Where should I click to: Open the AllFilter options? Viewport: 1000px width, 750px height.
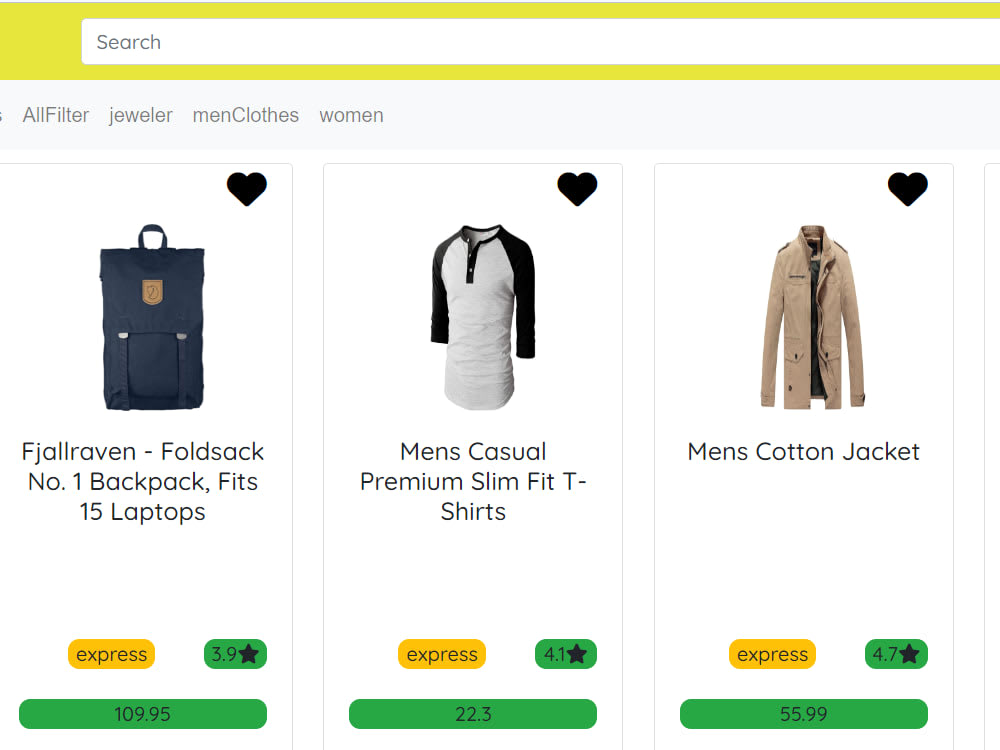pos(55,115)
